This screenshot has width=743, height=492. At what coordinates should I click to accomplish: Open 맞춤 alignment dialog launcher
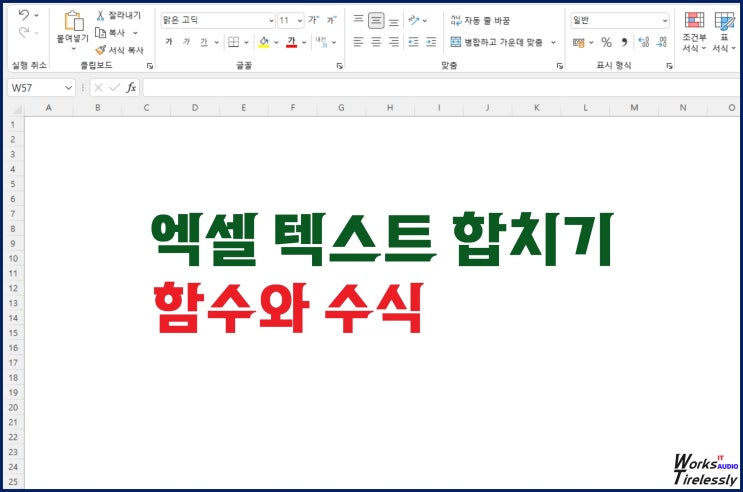click(x=560, y=66)
